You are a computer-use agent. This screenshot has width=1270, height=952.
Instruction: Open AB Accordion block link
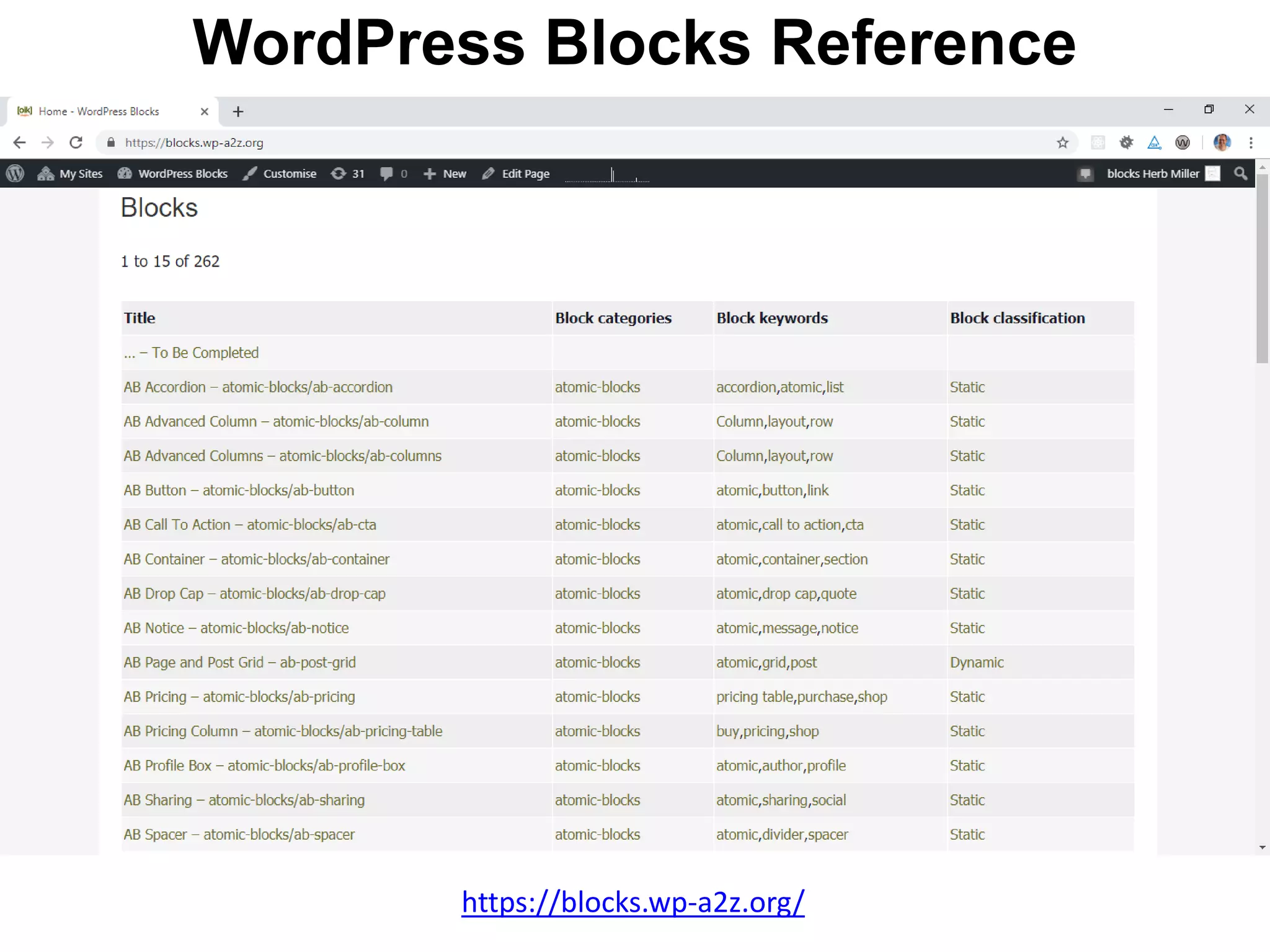[x=258, y=387]
